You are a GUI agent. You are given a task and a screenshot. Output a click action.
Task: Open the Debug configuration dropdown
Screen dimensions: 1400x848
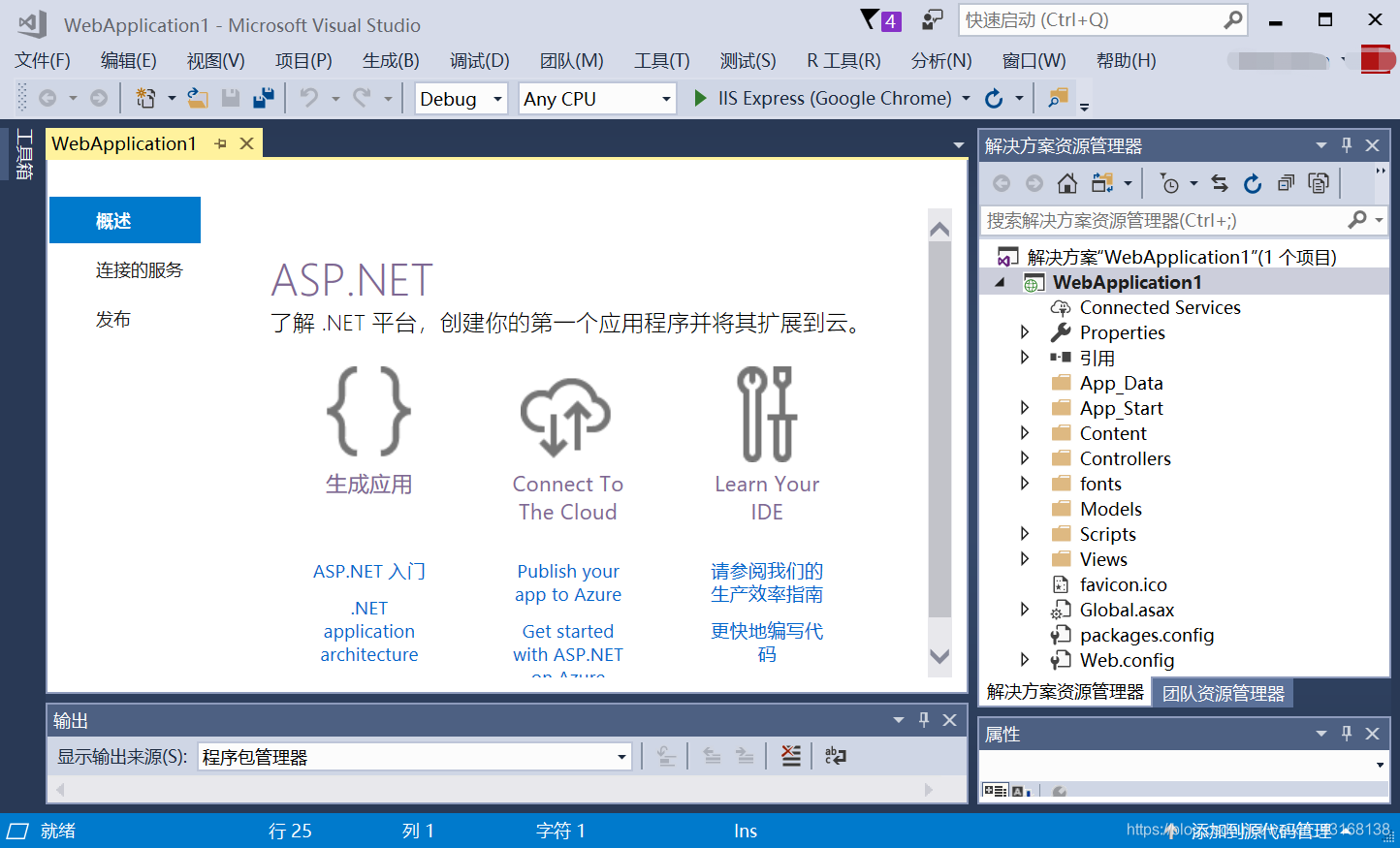[497, 99]
